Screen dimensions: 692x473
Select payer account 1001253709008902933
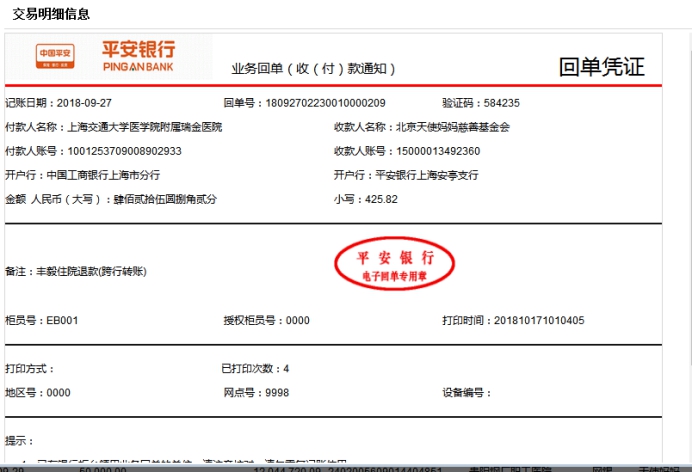click(x=124, y=151)
